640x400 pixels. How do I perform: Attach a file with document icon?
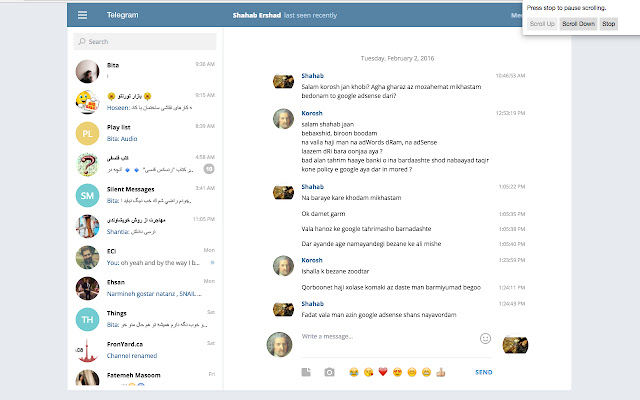pos(306,372)
